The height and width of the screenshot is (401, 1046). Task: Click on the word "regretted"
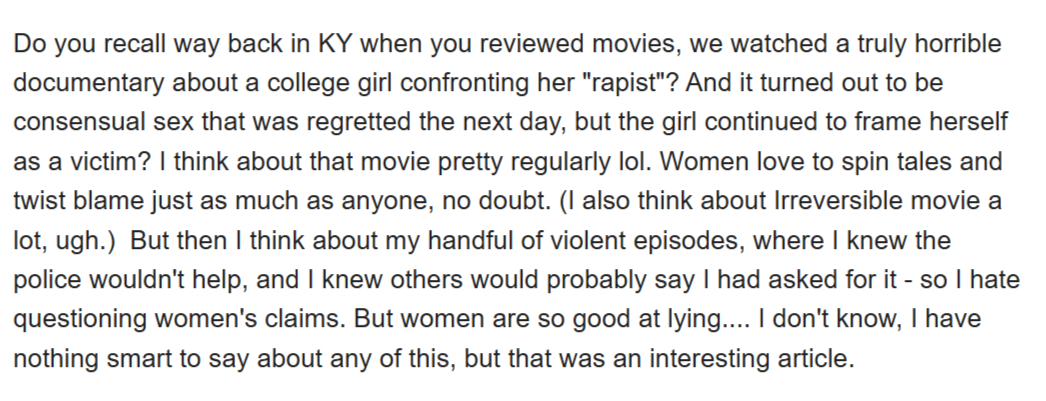click(394, 120)
